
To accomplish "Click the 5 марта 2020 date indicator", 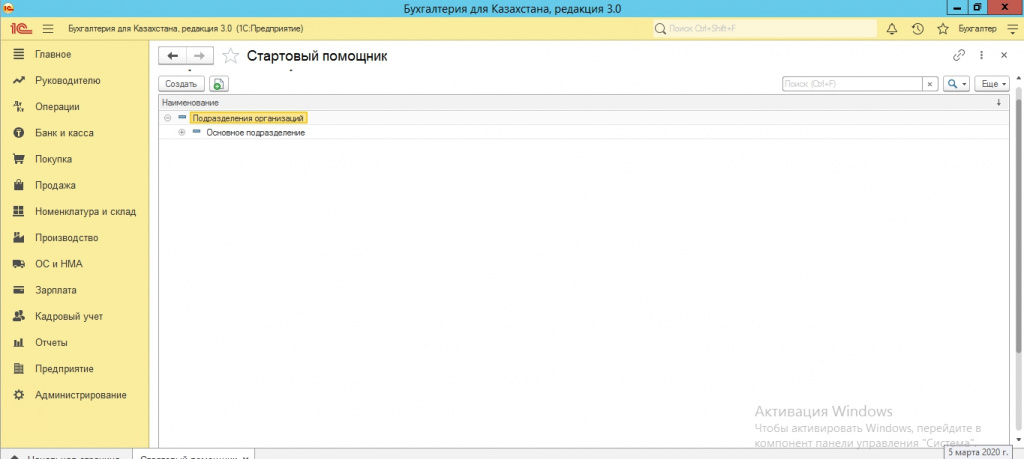I will coord(978,452).
